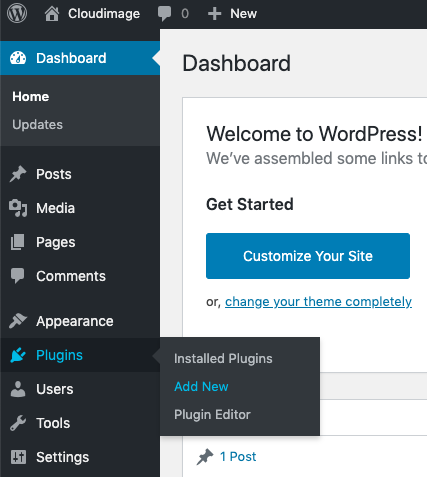Open the Cloudimage site name link
Viewport: 427px width, 477px height.
104,14
